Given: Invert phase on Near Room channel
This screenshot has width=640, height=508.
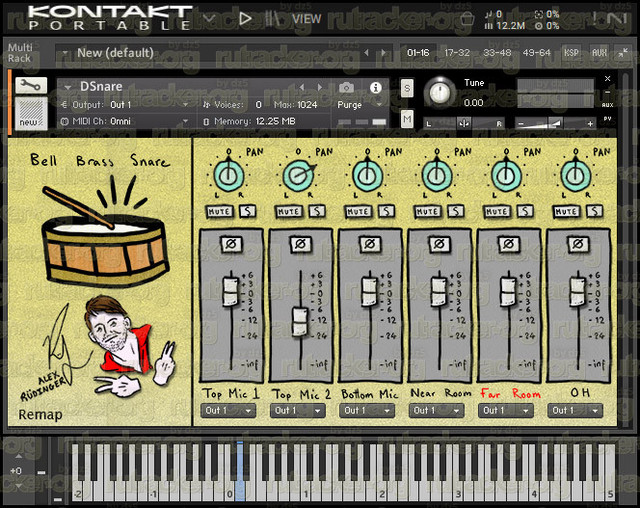Looking at the screenshot, I should [439, 244].
